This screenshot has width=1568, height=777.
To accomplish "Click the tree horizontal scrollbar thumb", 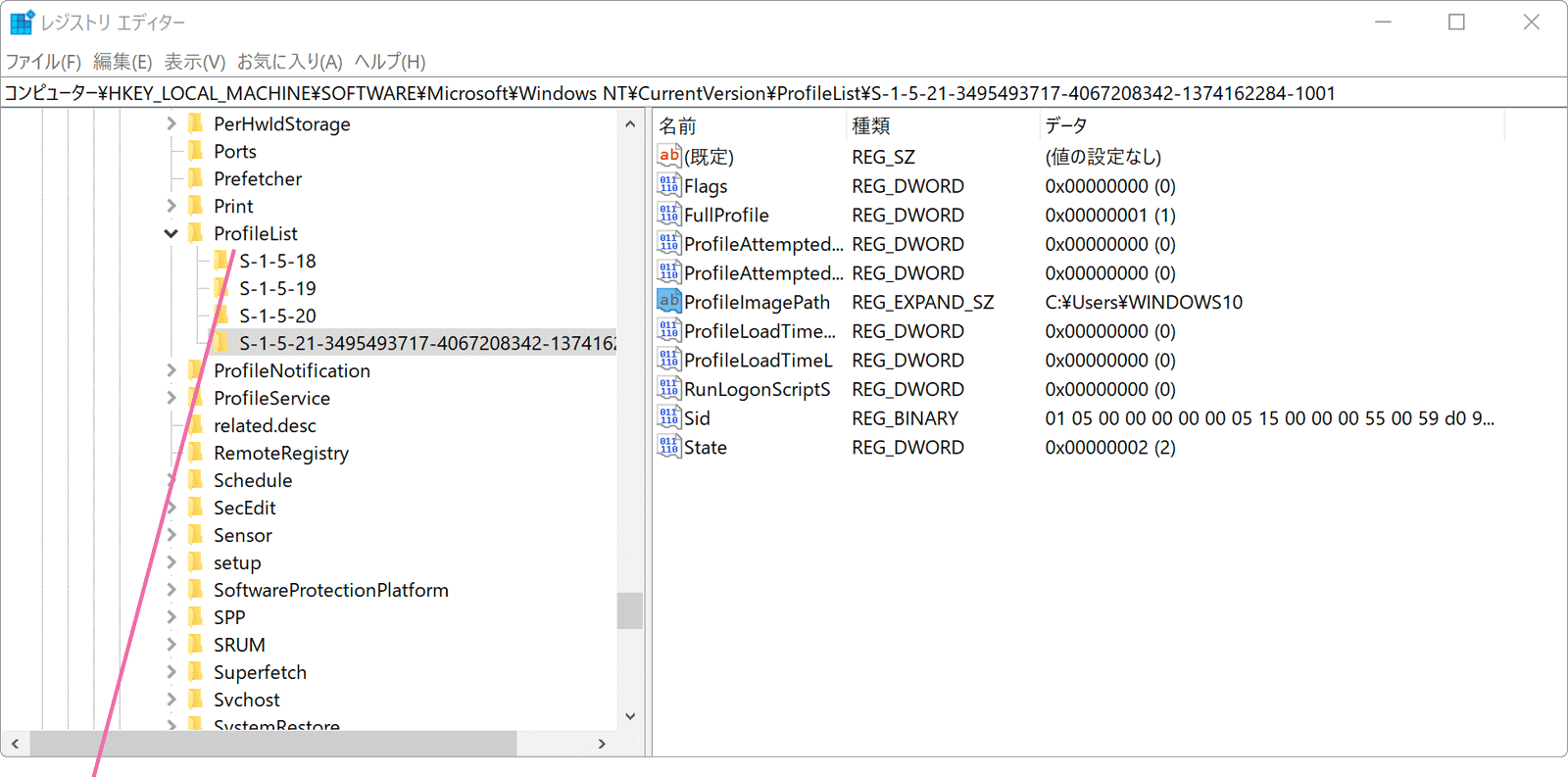I will click(273, 744).
